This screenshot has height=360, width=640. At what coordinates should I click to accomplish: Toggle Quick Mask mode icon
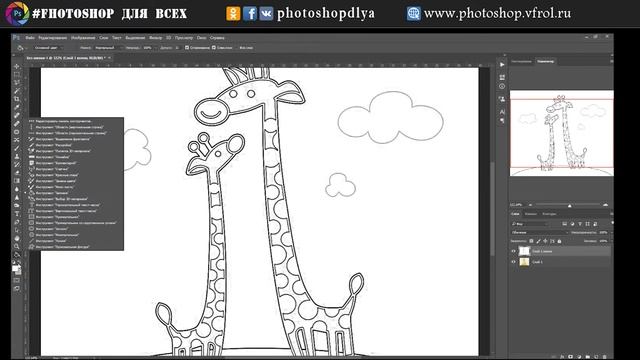coord(17,280)
